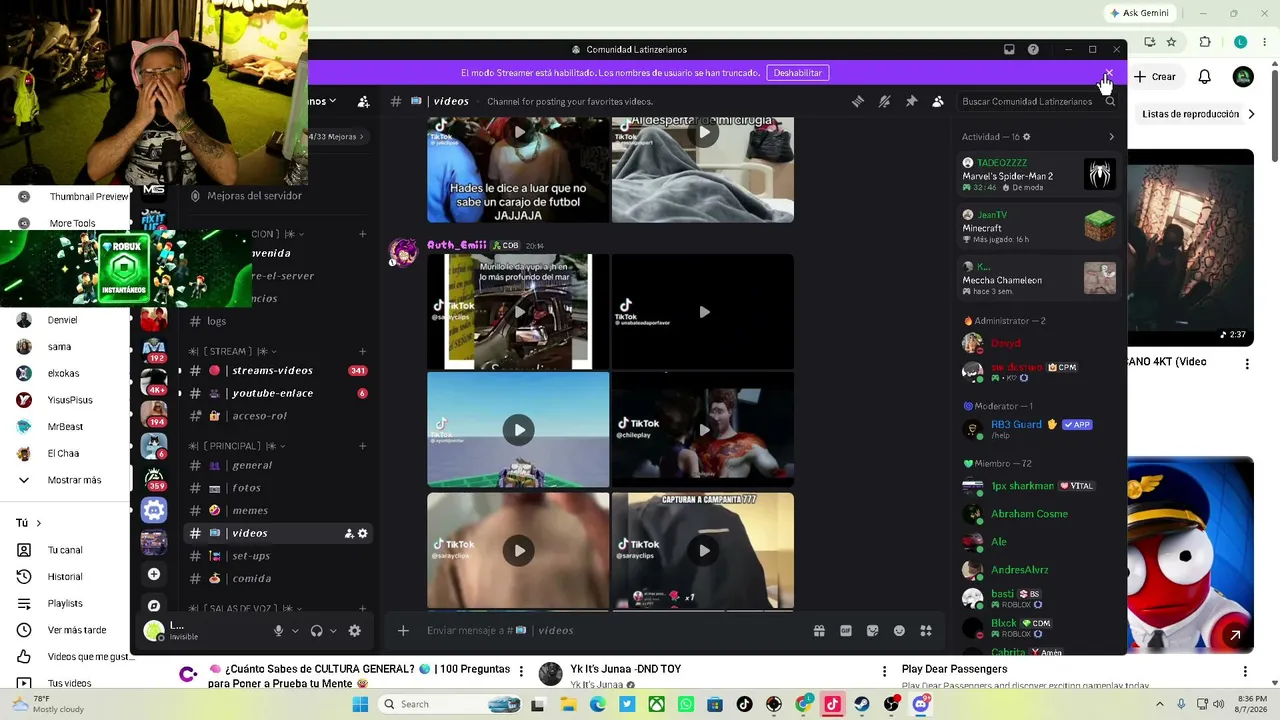
Task: Open Windows Start menu
Action: [x=361, y=705]
